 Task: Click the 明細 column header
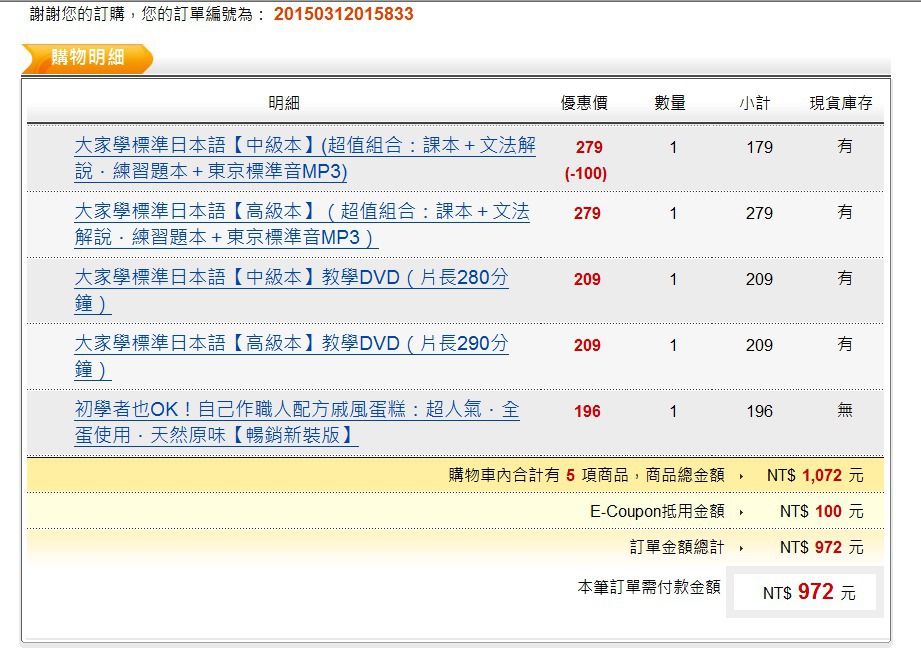[284, 103]
